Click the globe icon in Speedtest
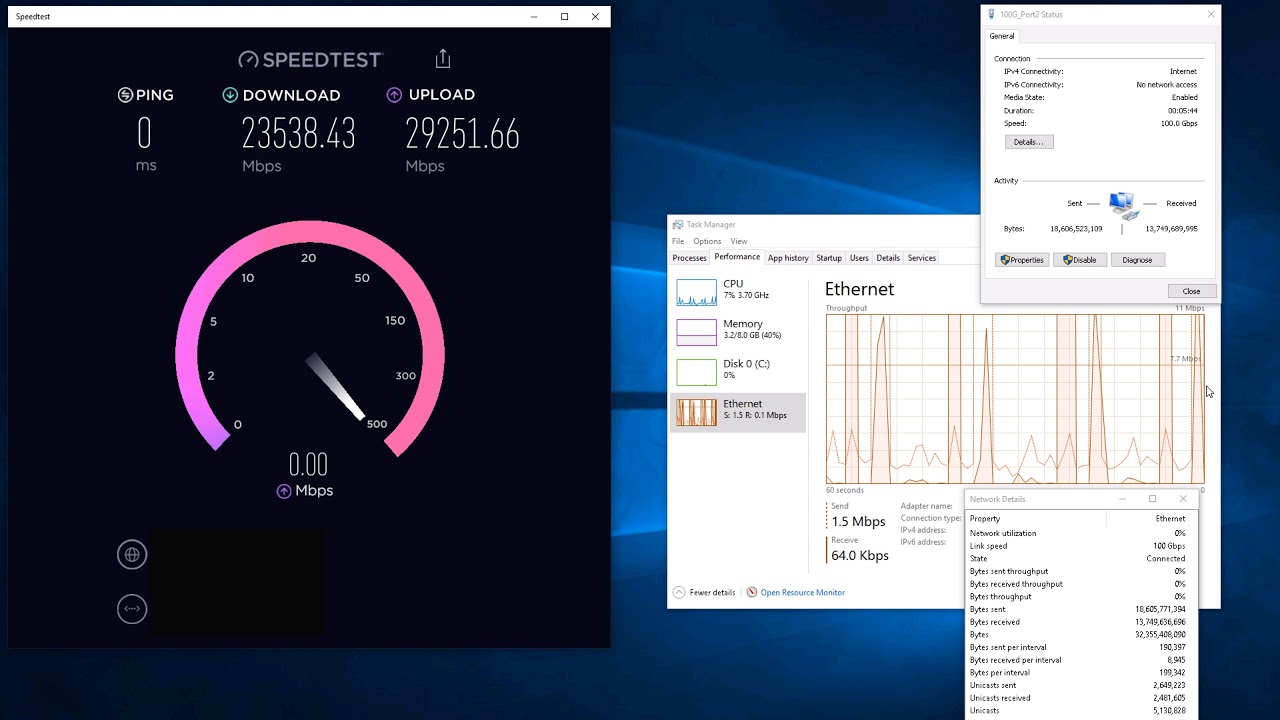Screen dimensions: 1280x720 tap(132, 554)
